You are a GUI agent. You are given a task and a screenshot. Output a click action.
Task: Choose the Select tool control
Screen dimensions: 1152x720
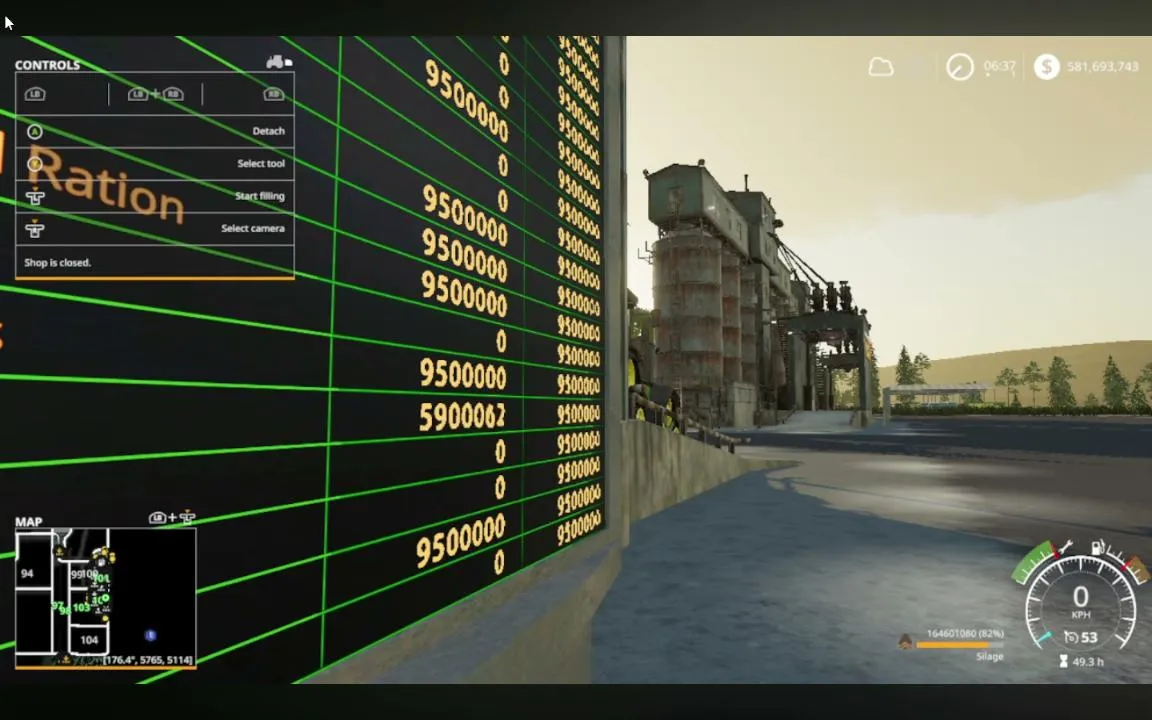(155, 164)
